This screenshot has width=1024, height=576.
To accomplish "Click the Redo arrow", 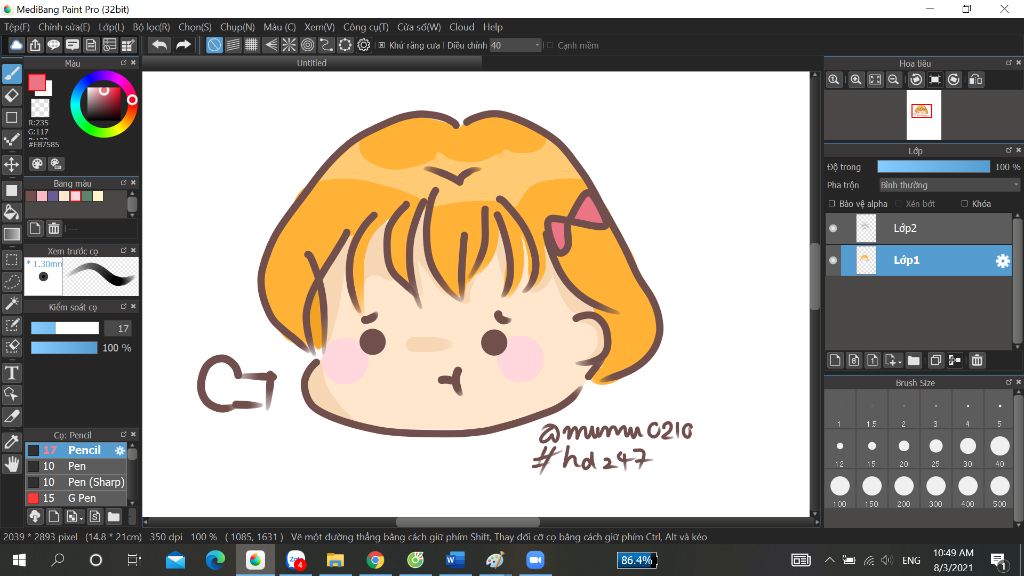I will (x=184, y=45).
